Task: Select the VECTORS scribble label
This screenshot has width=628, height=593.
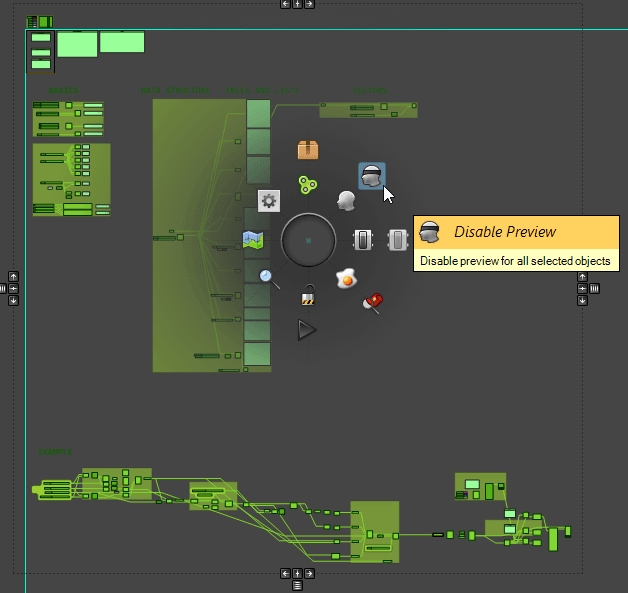Action: (370, 90)
